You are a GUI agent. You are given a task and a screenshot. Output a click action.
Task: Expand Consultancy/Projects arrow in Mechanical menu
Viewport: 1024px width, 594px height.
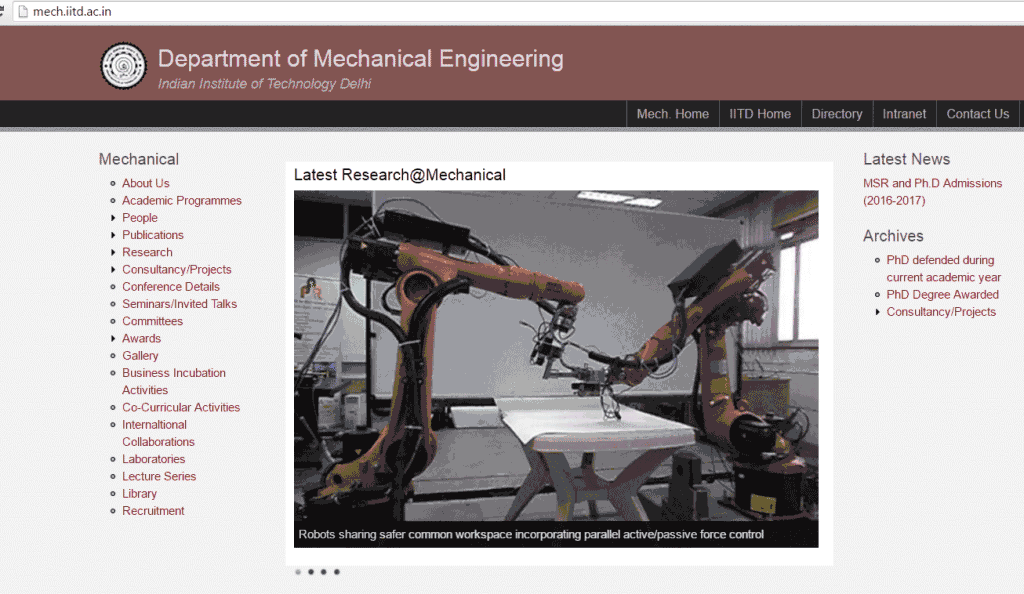point(113,270)
